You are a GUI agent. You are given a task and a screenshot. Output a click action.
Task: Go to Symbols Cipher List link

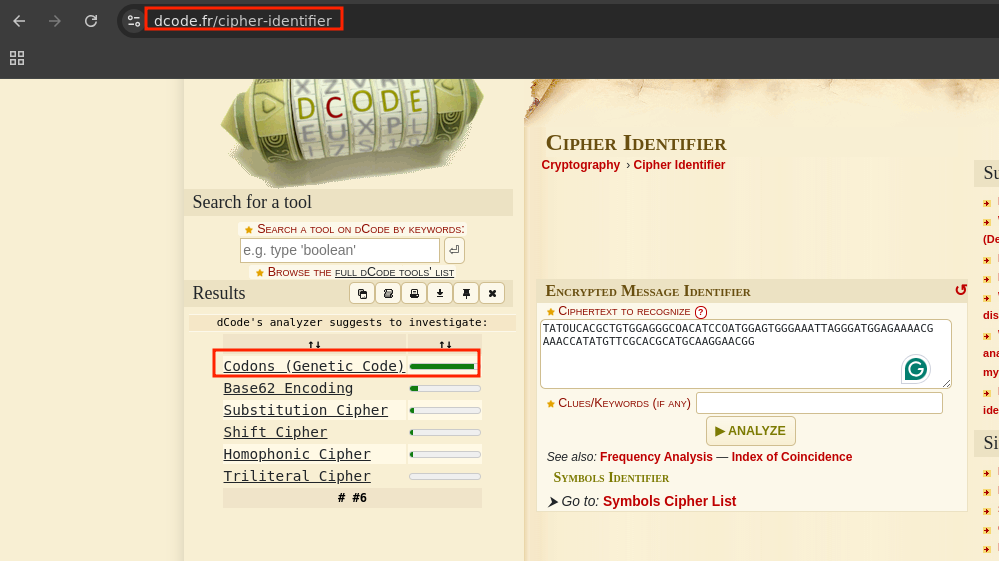[669, 501]
